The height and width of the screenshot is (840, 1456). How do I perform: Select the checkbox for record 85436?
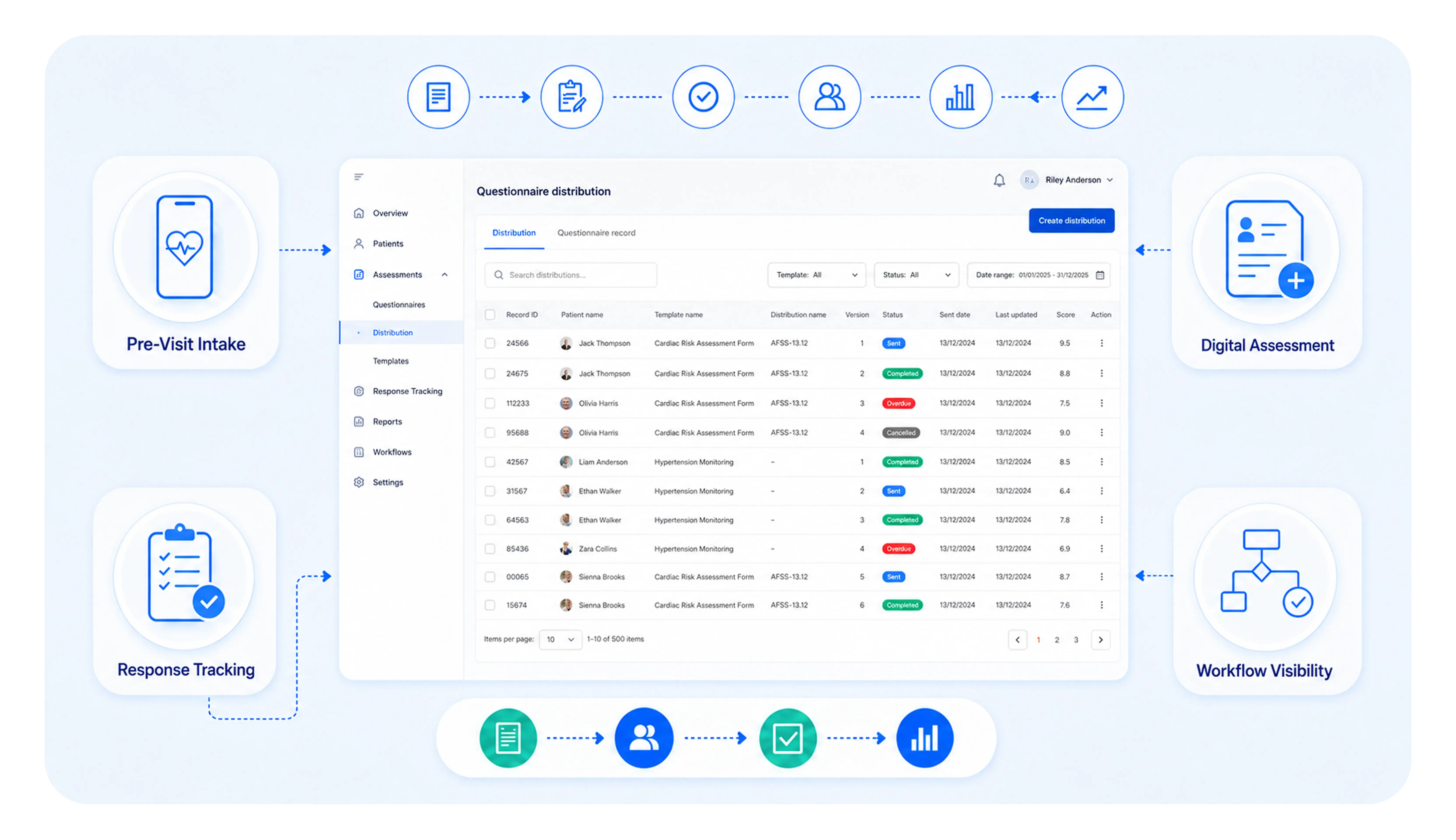click(x=490, y=549)
